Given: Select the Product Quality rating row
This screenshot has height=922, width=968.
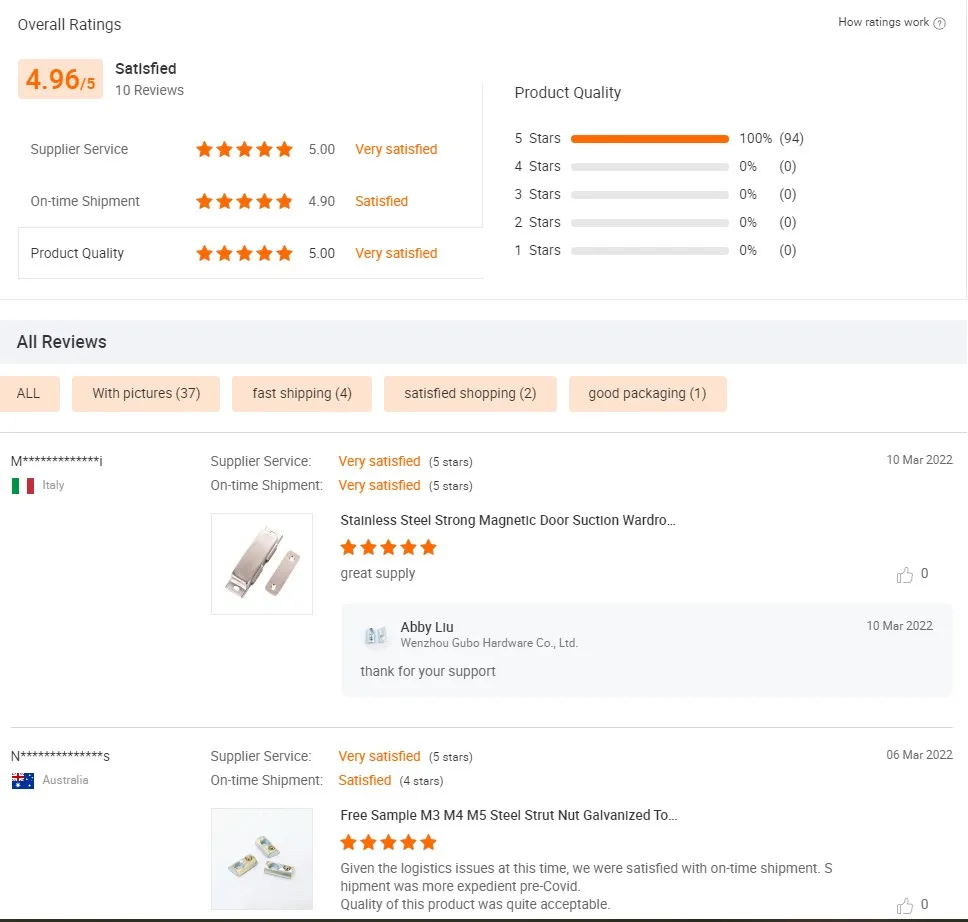Looking at the screenshot, I should click(x=250, y=254).
